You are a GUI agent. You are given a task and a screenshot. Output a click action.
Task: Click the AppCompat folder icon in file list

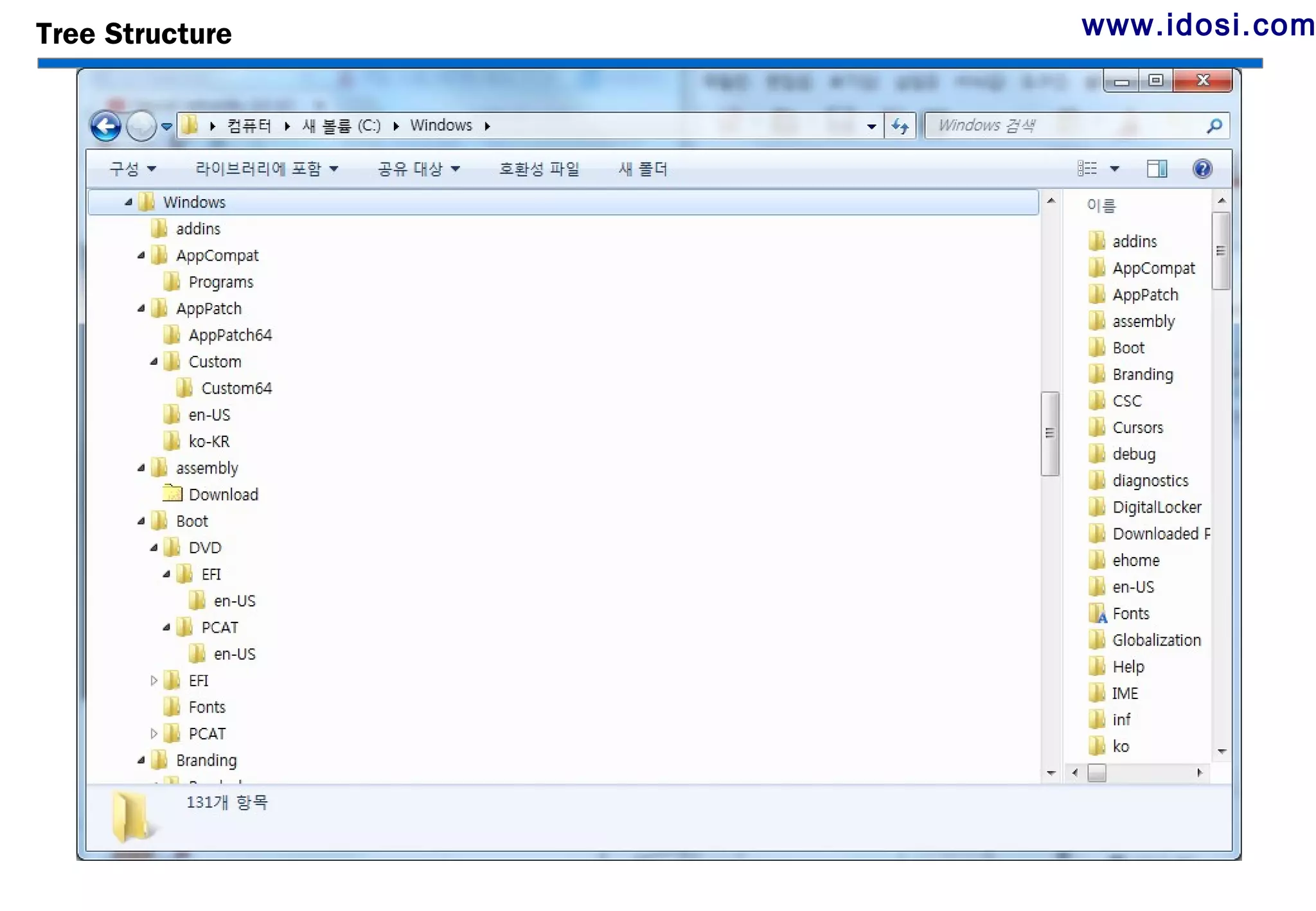pos(1097,267)
